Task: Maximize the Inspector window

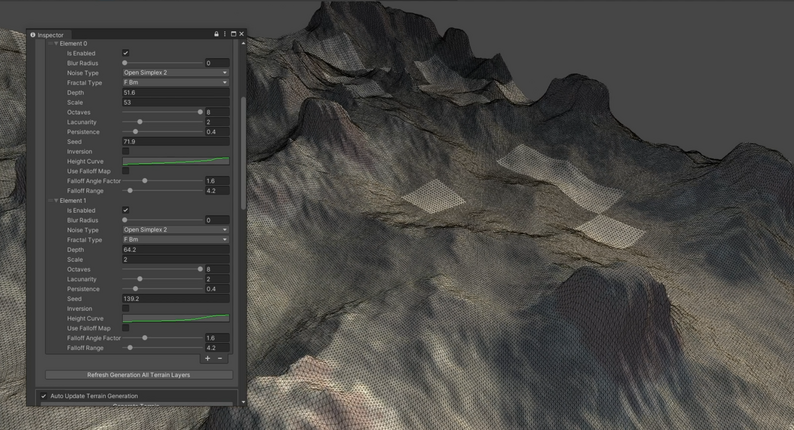Action: [x=233, y=34]
